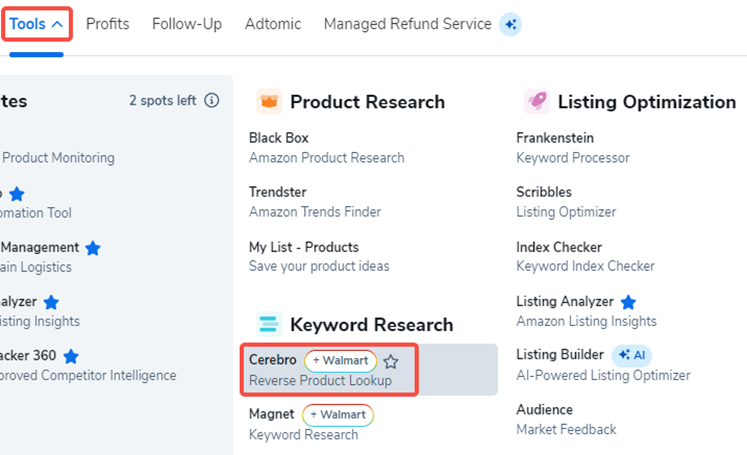Toggle the blue star beside acker 360
This screenshot has width=747, height=455.
coord(71,356)
